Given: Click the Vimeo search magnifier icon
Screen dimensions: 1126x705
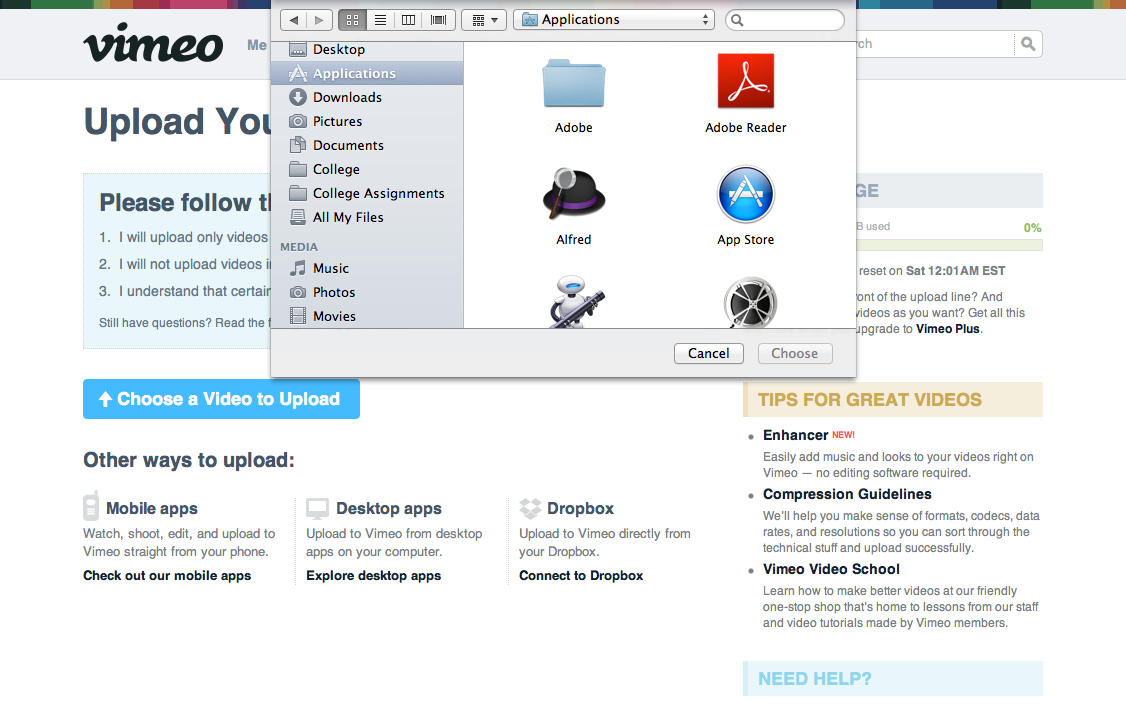Looking at the screenshot, I should [1028, 44].
